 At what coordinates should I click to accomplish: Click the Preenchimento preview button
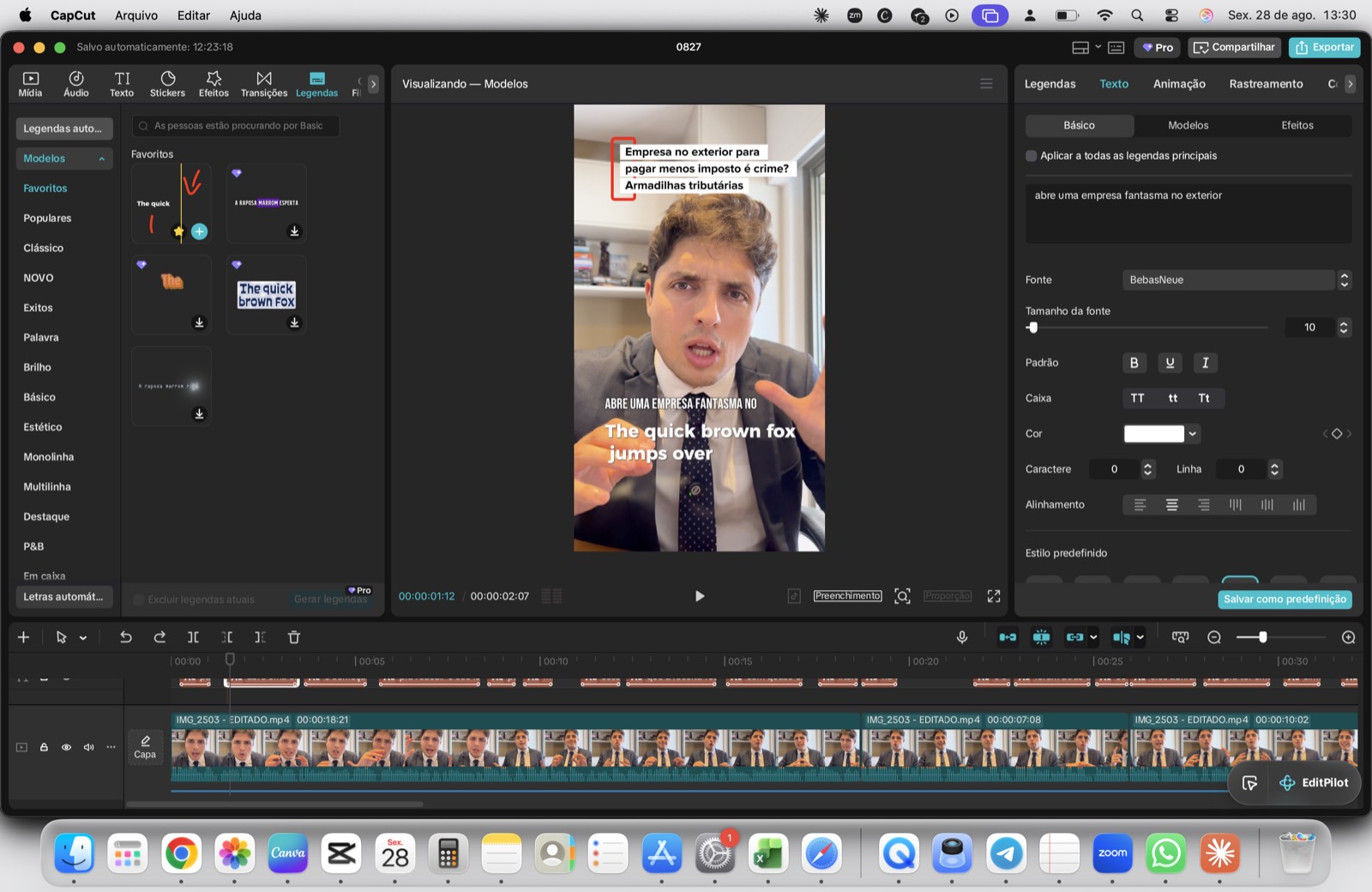click(847, 596)
